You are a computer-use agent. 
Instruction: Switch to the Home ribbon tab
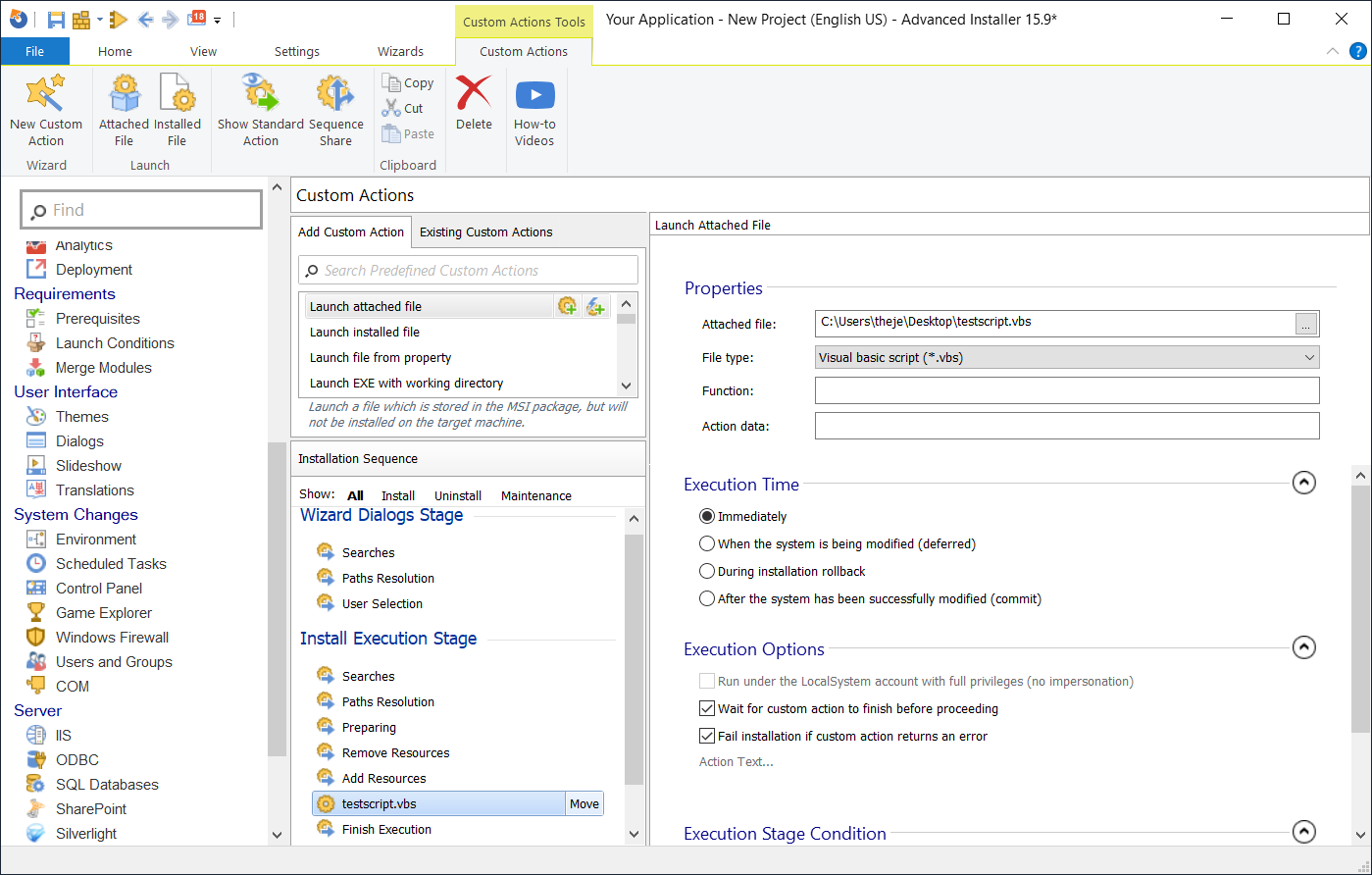[x=115, y=51]
